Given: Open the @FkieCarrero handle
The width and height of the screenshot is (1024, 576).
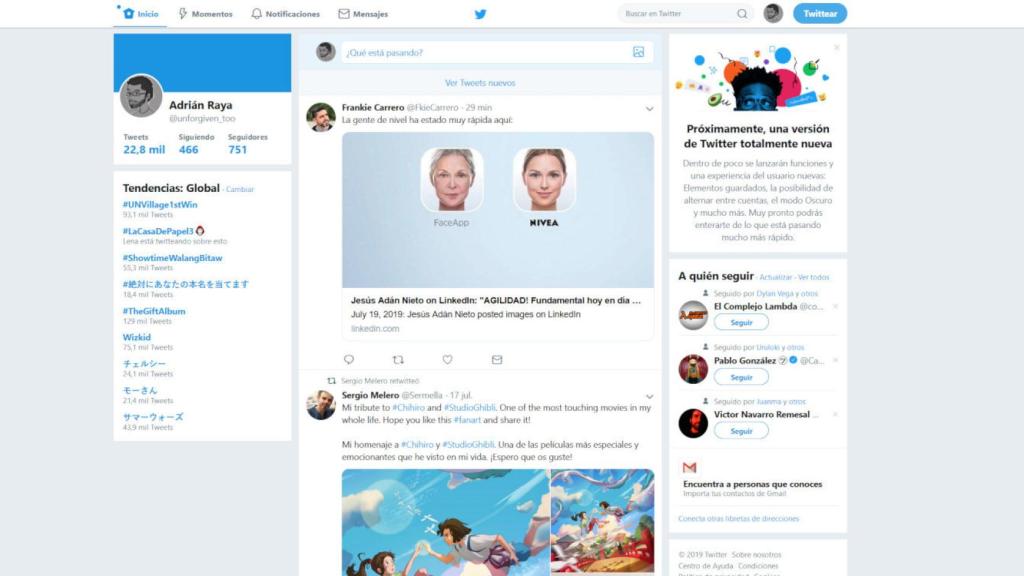Looking at the screenshot, I should (x=432, y=108).
